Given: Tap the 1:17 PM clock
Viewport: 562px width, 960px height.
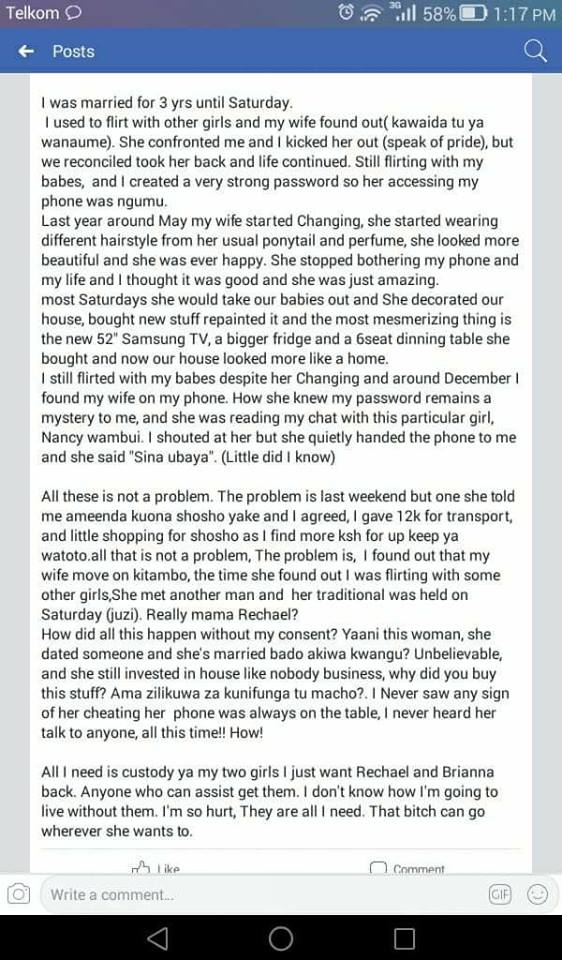Looking at the screenshot, I should point(525,13).
